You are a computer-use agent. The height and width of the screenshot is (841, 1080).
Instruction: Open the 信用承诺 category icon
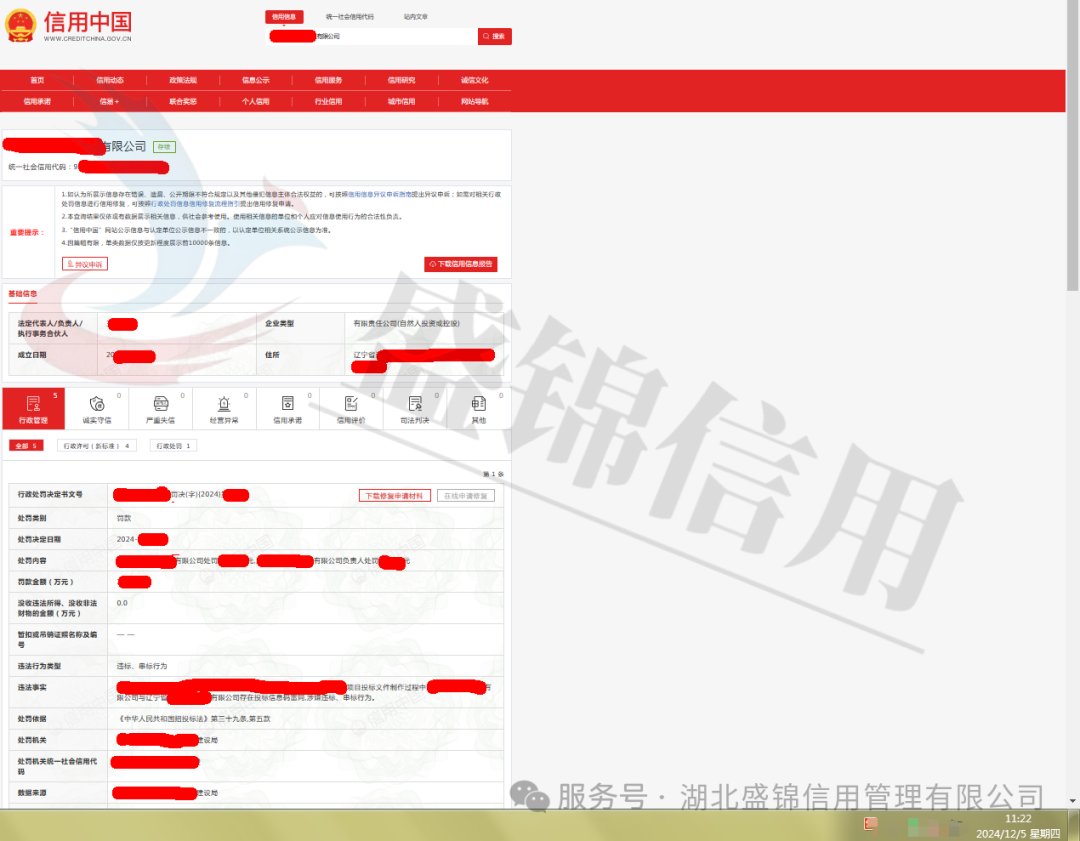288,404
